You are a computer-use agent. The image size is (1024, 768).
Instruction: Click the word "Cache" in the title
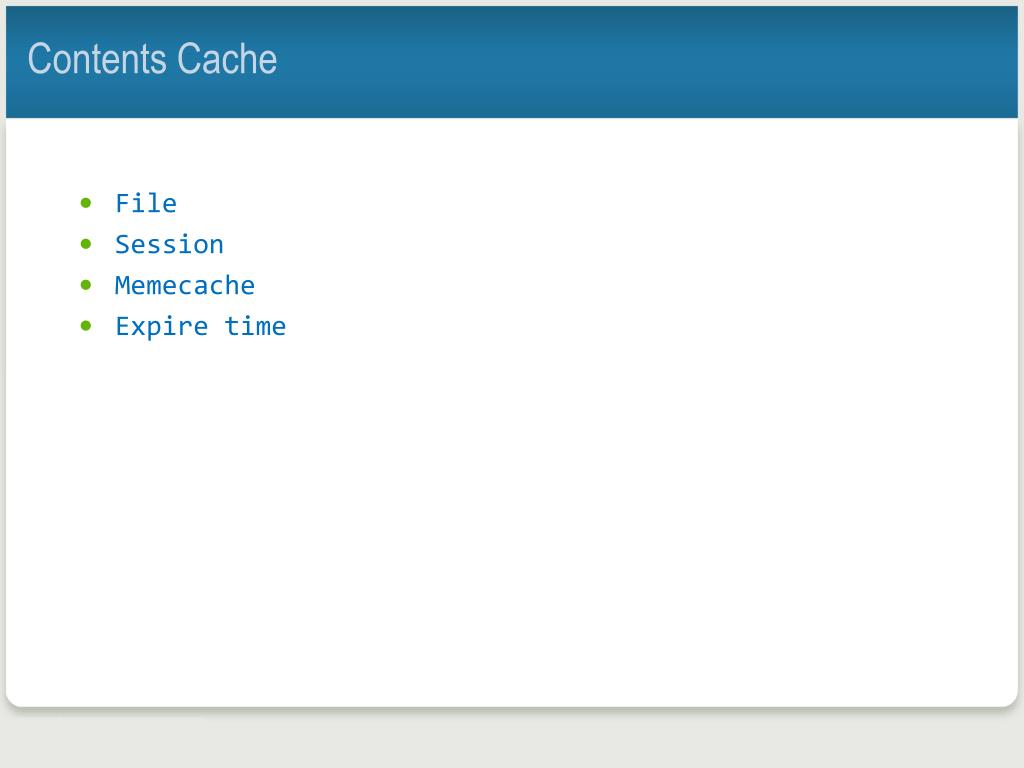click(227, 59)
